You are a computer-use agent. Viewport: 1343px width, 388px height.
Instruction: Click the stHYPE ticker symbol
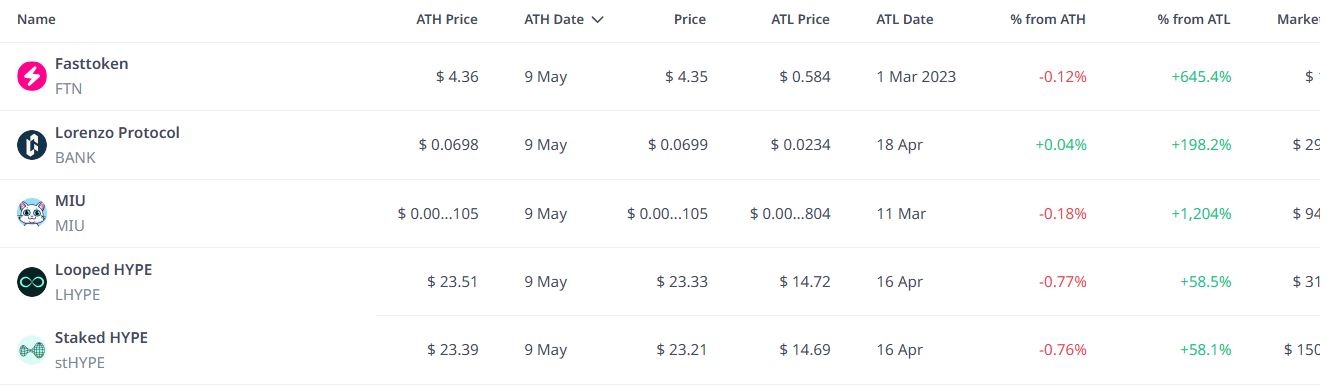(79, 362)
